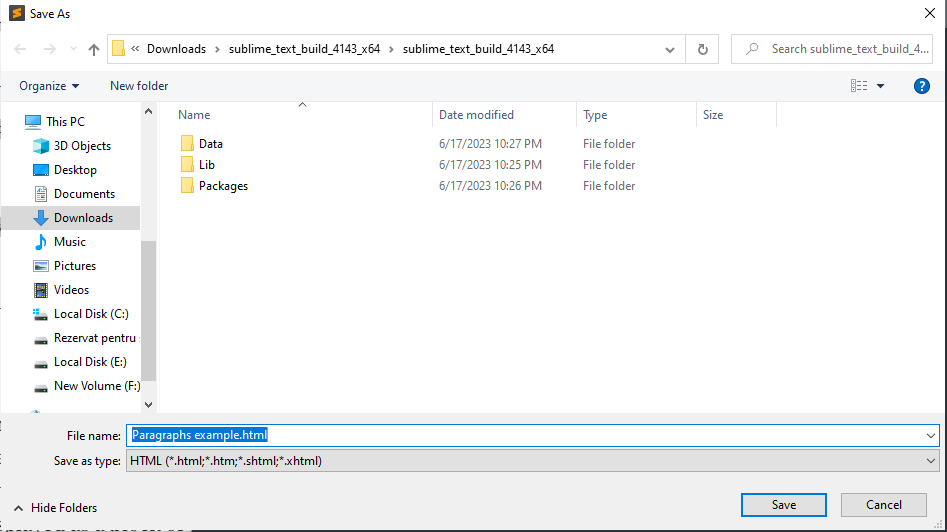Screen dimensions: 947x532
Task: Open recent locations dropdown arrow
Action: (x=73, y=49)
